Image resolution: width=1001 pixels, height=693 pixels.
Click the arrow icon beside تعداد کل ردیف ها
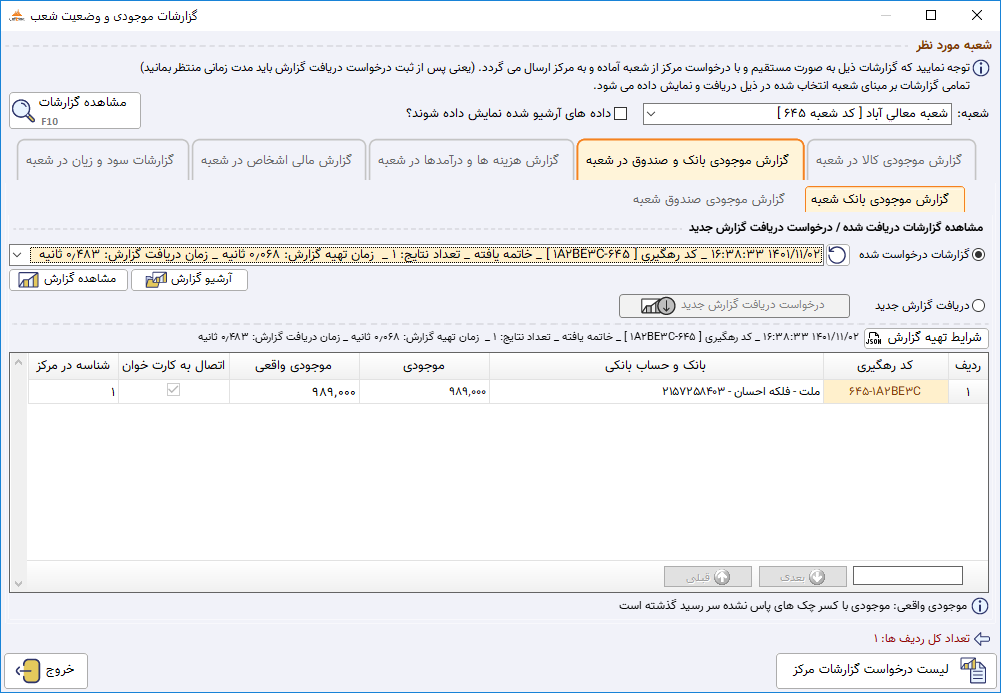pos(982,639)
